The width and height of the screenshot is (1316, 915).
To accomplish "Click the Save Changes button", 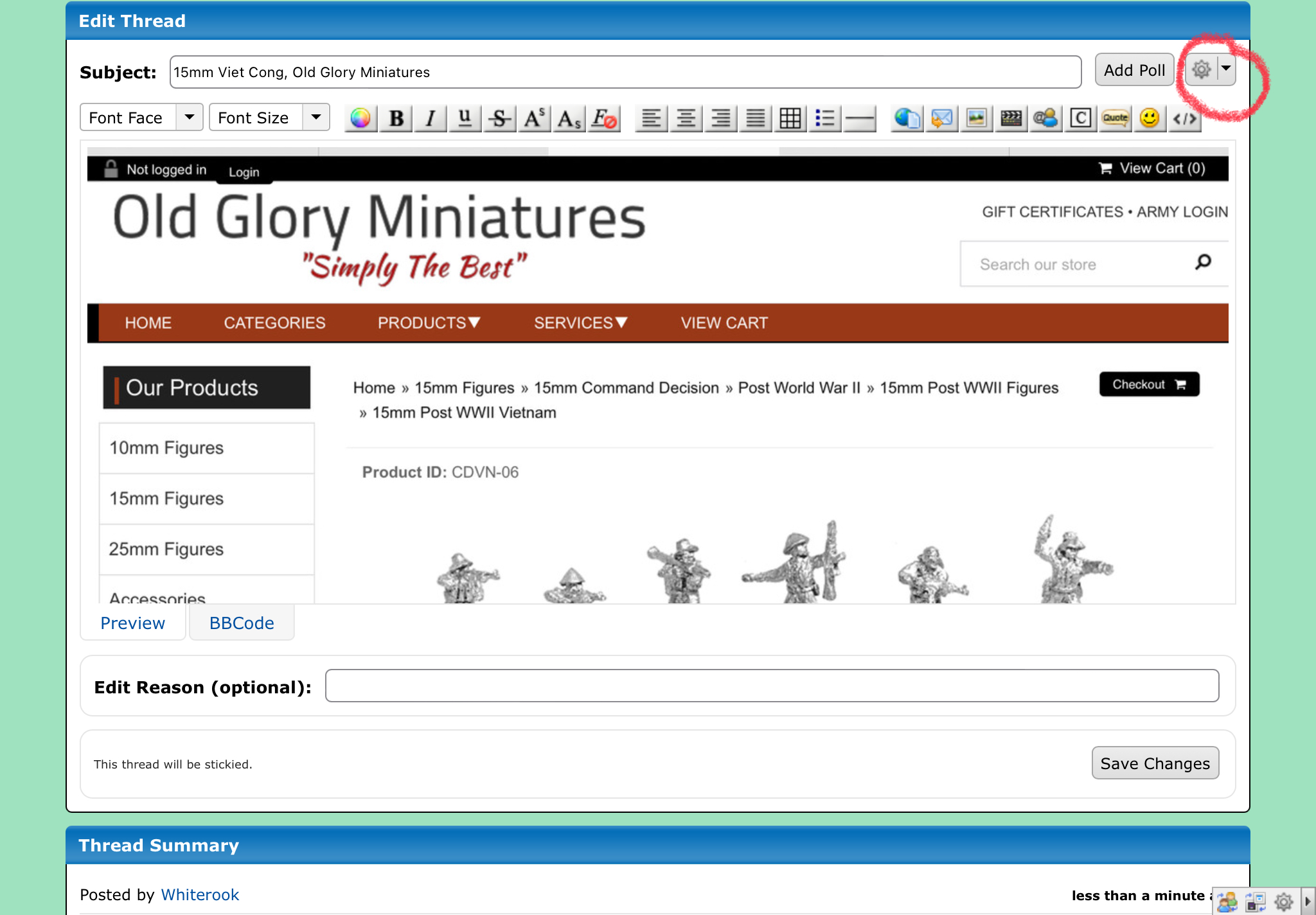I will tap(1155, 763).
